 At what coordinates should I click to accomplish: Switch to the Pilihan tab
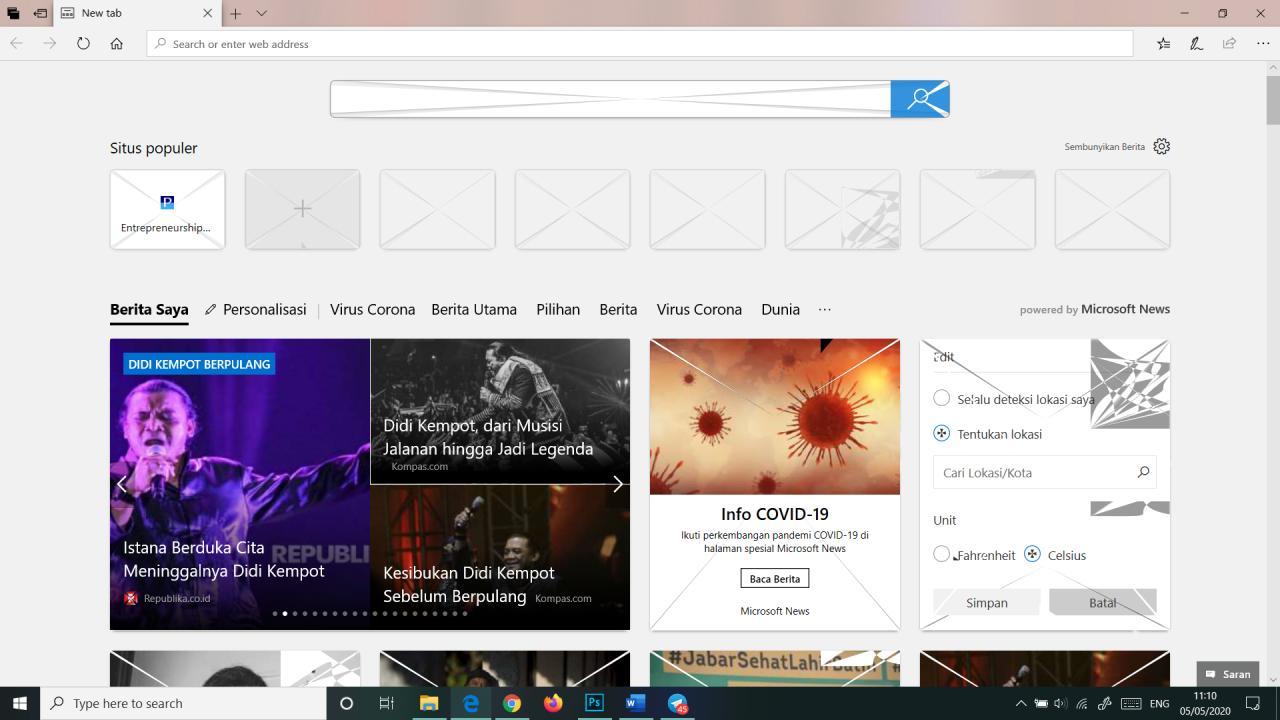tap(558, 309)
